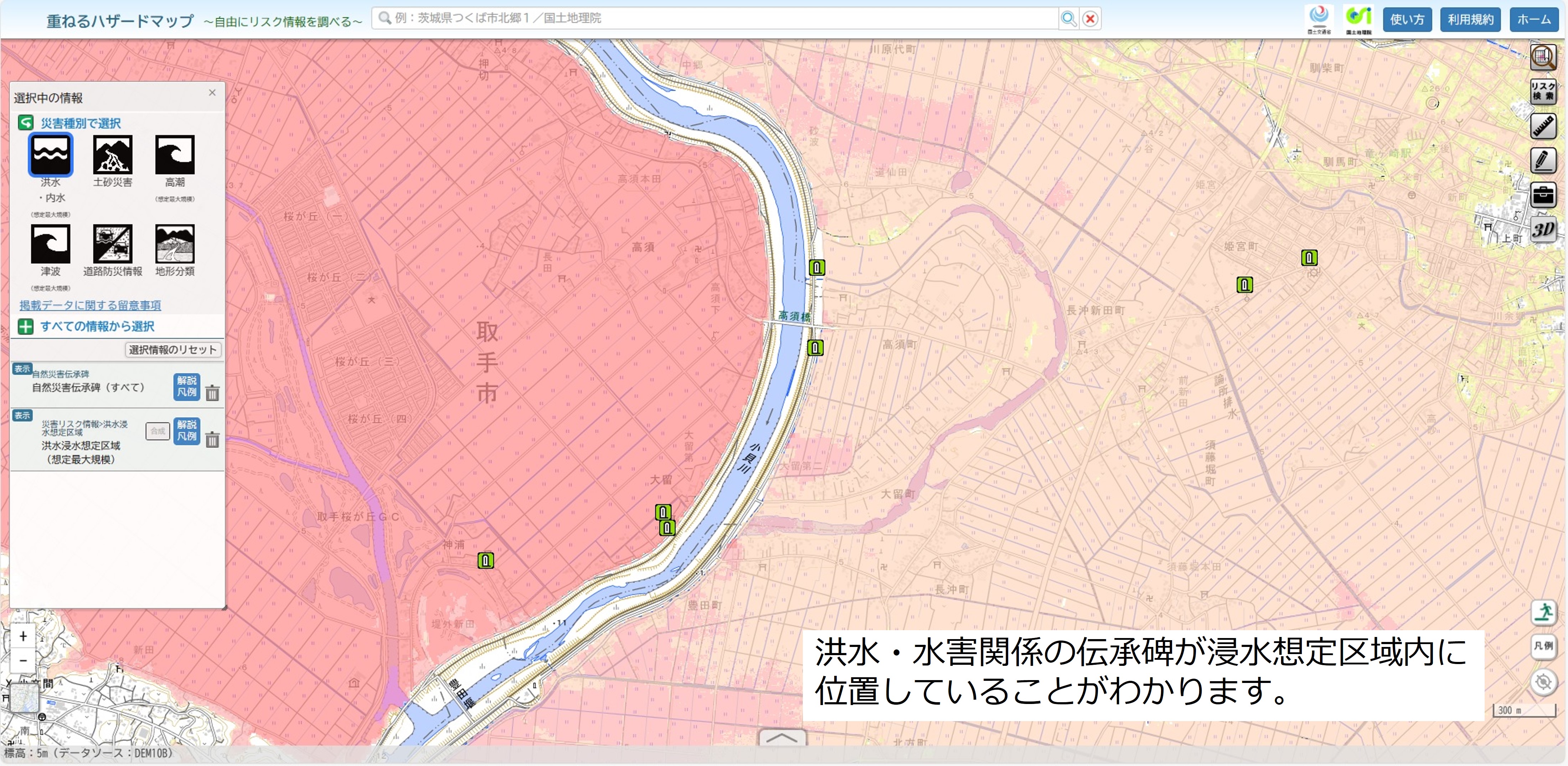Click 選択情報のリセット button
Screen dimensions: 1568x766
coord(173,350)
